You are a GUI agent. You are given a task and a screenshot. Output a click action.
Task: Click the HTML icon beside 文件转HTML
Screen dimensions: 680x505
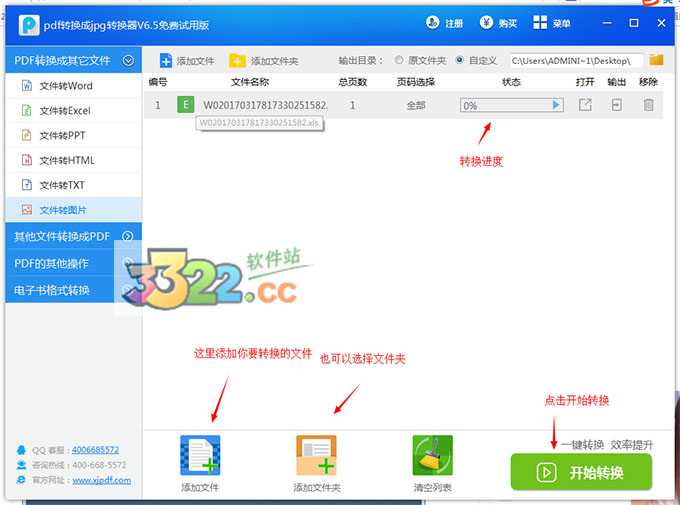click(27, 160)
